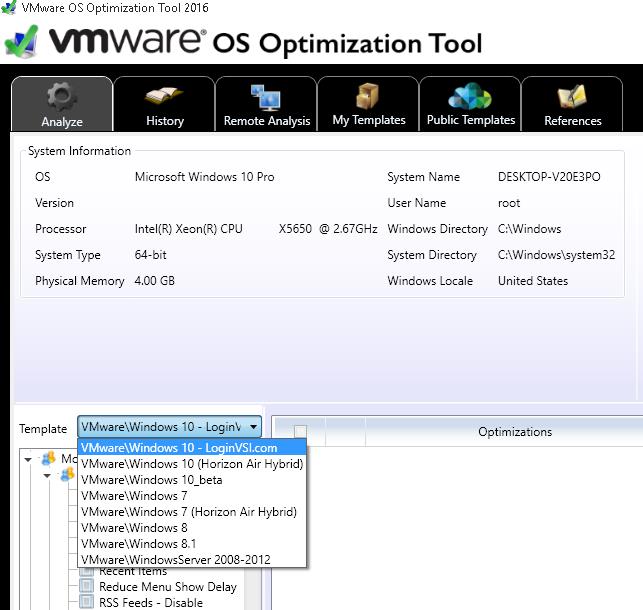The width and height of the screenshot is (643, 610).
Task: Select the plain VMware\Windows 7 template
Action: point(192,496)
